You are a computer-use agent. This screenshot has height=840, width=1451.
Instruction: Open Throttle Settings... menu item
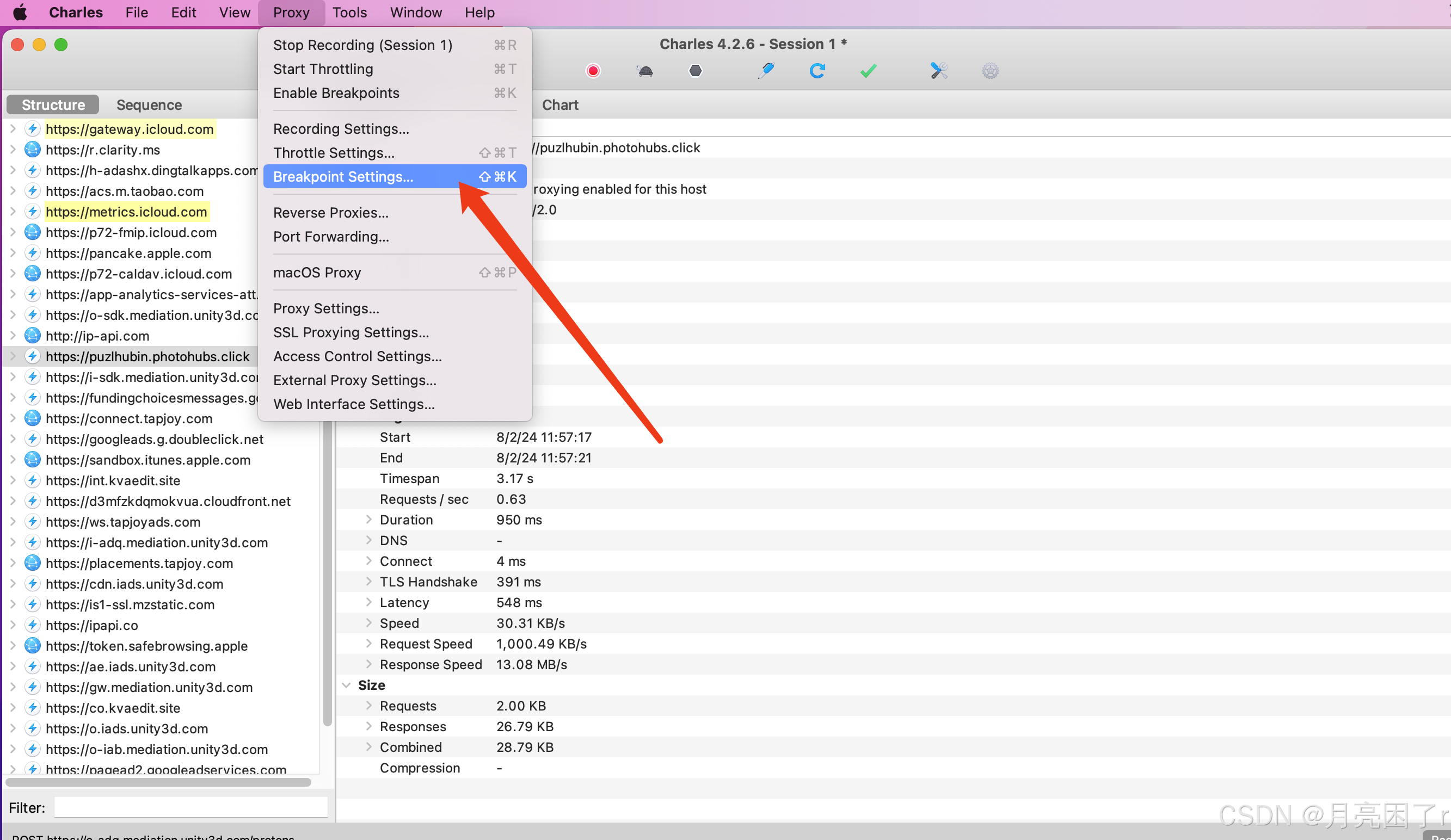point(395,152)
